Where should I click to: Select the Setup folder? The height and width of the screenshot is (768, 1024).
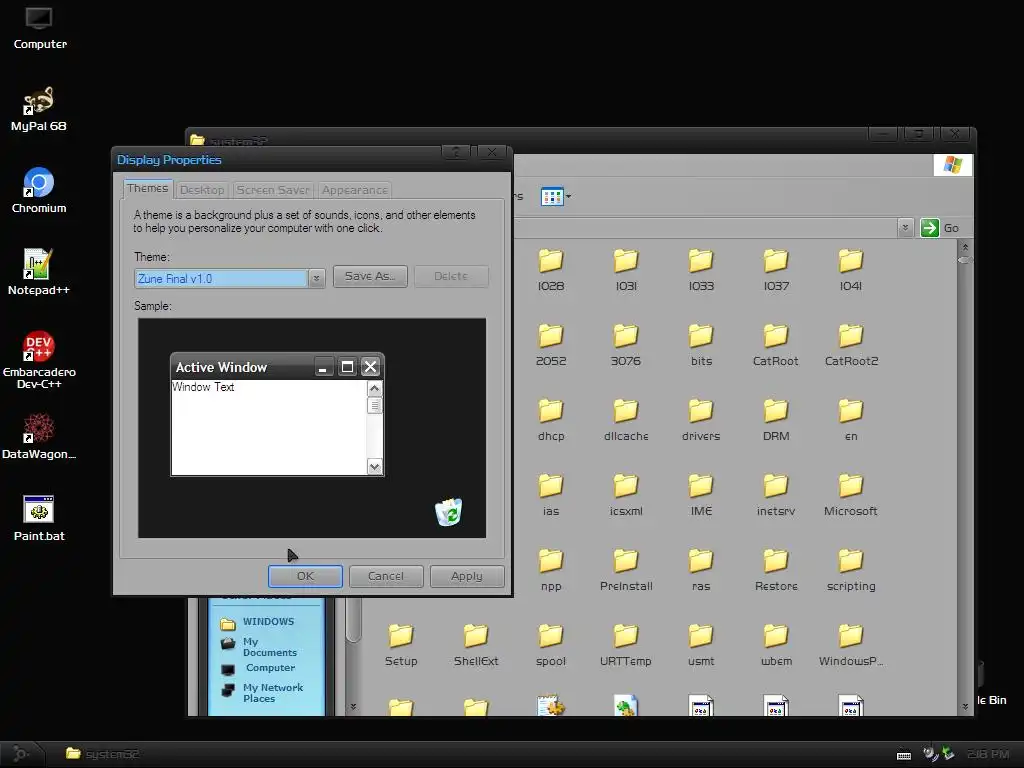click(x=400, y=645)
